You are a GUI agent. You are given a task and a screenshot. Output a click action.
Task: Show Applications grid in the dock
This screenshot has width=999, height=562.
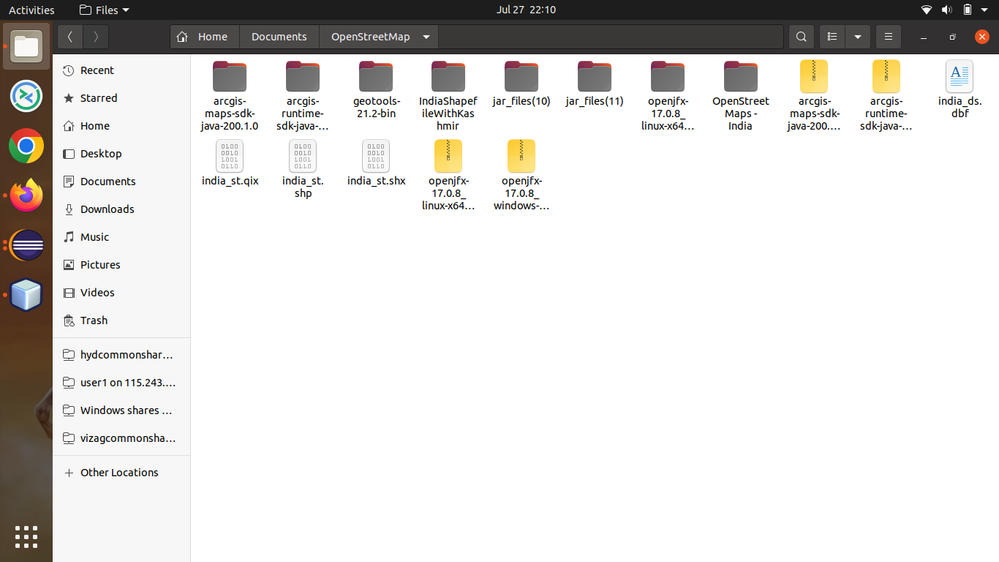pos(26,537)
